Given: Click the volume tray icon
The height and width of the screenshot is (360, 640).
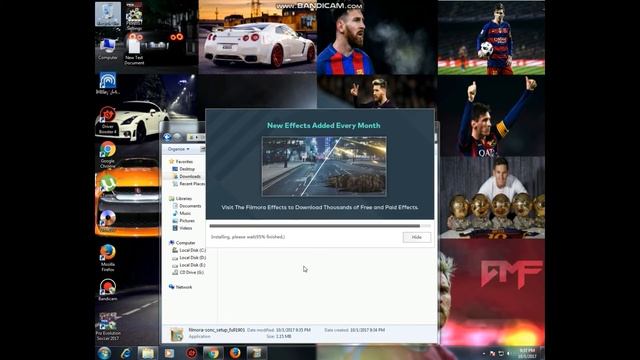Looking at the screenshot, I should point(509,353).
